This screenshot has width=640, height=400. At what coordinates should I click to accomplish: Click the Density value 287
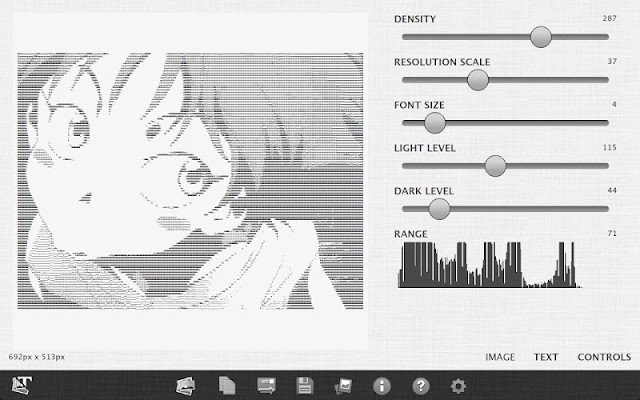point(609,18)
